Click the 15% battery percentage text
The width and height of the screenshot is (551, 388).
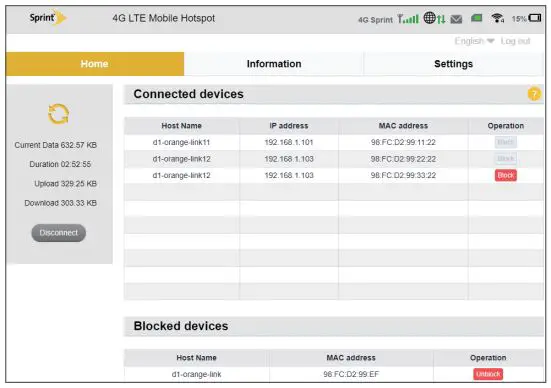(x=519, y=19)
